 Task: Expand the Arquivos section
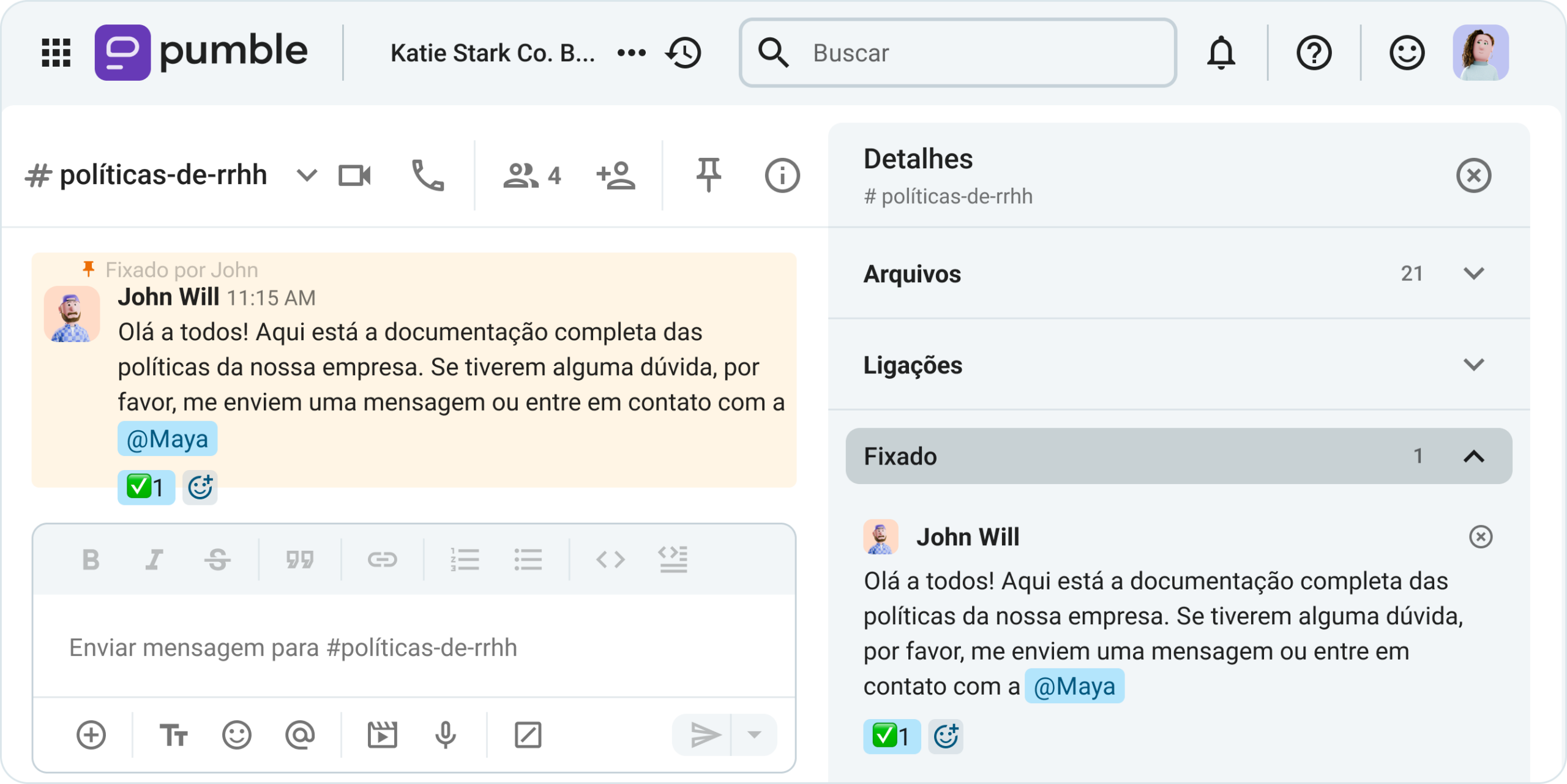coord(1475,274)
